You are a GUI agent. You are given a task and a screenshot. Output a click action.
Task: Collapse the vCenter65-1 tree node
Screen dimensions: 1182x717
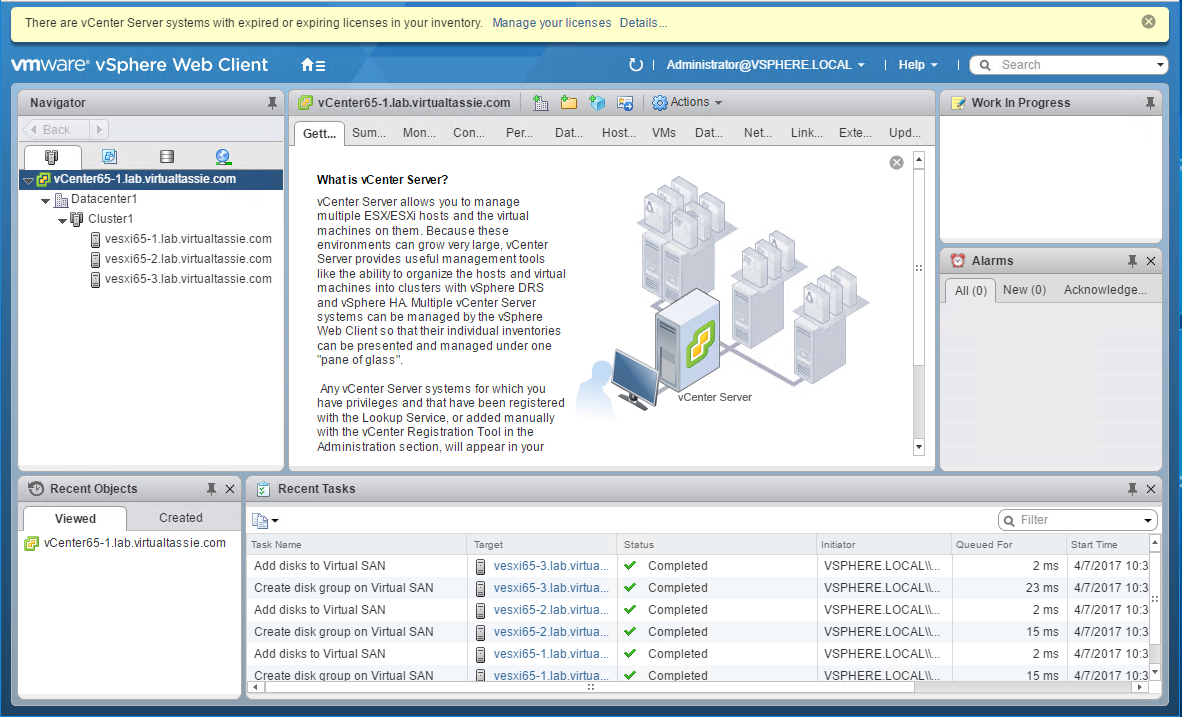pyautogui.click(x=29, y=180)
